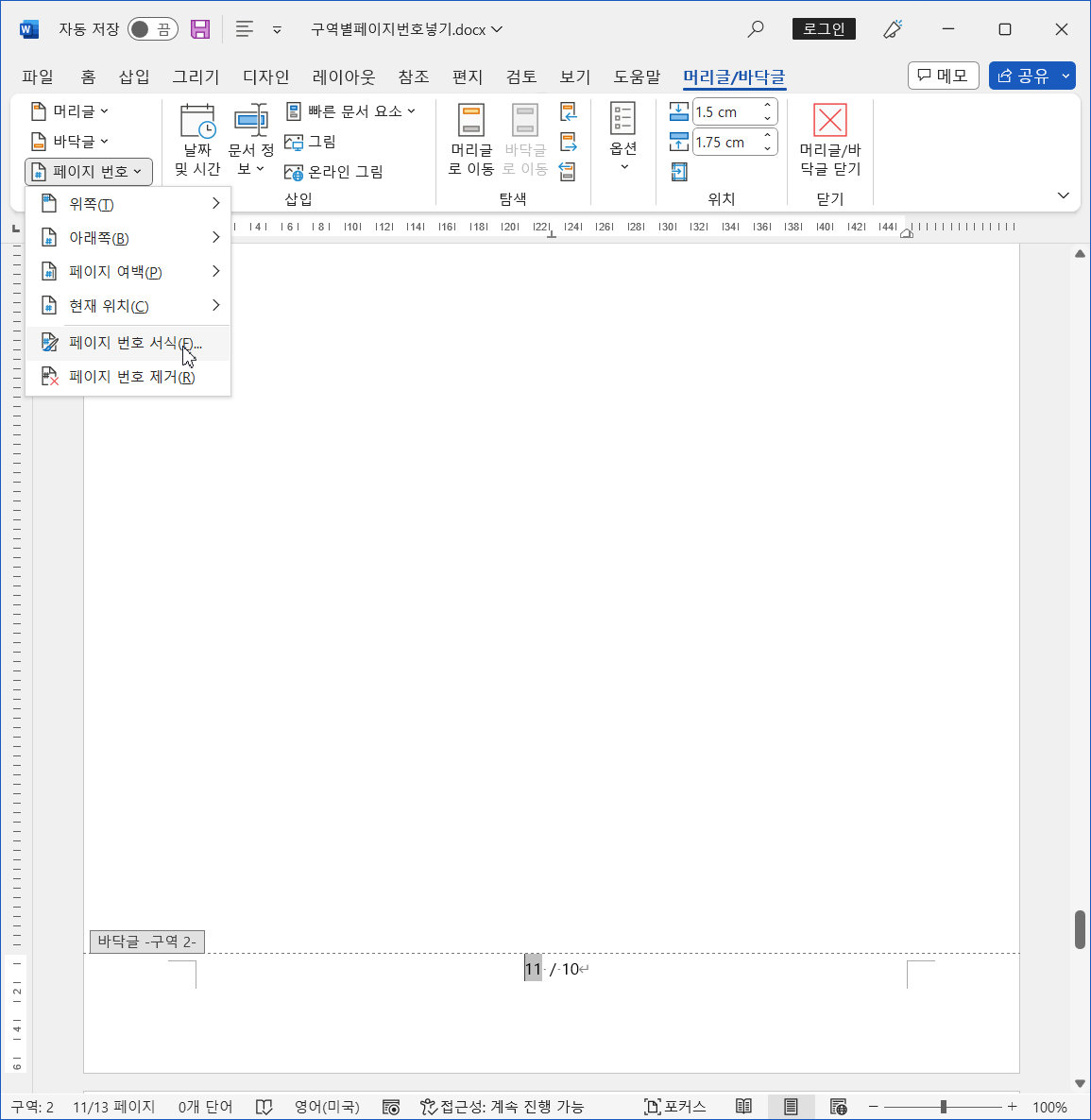Click the selected page number 11 in footer

click(533, 969)
